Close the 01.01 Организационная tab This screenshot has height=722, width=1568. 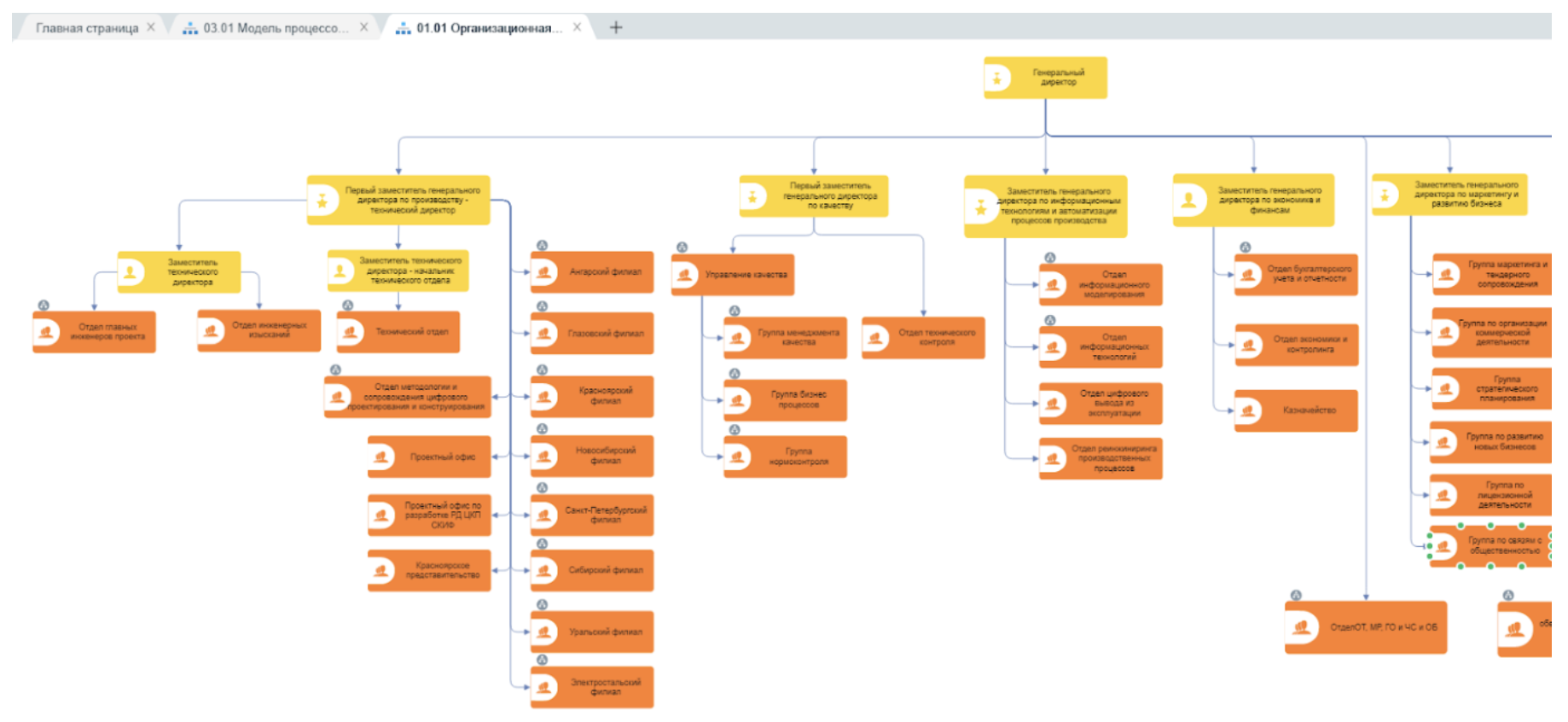click(578, 27)
